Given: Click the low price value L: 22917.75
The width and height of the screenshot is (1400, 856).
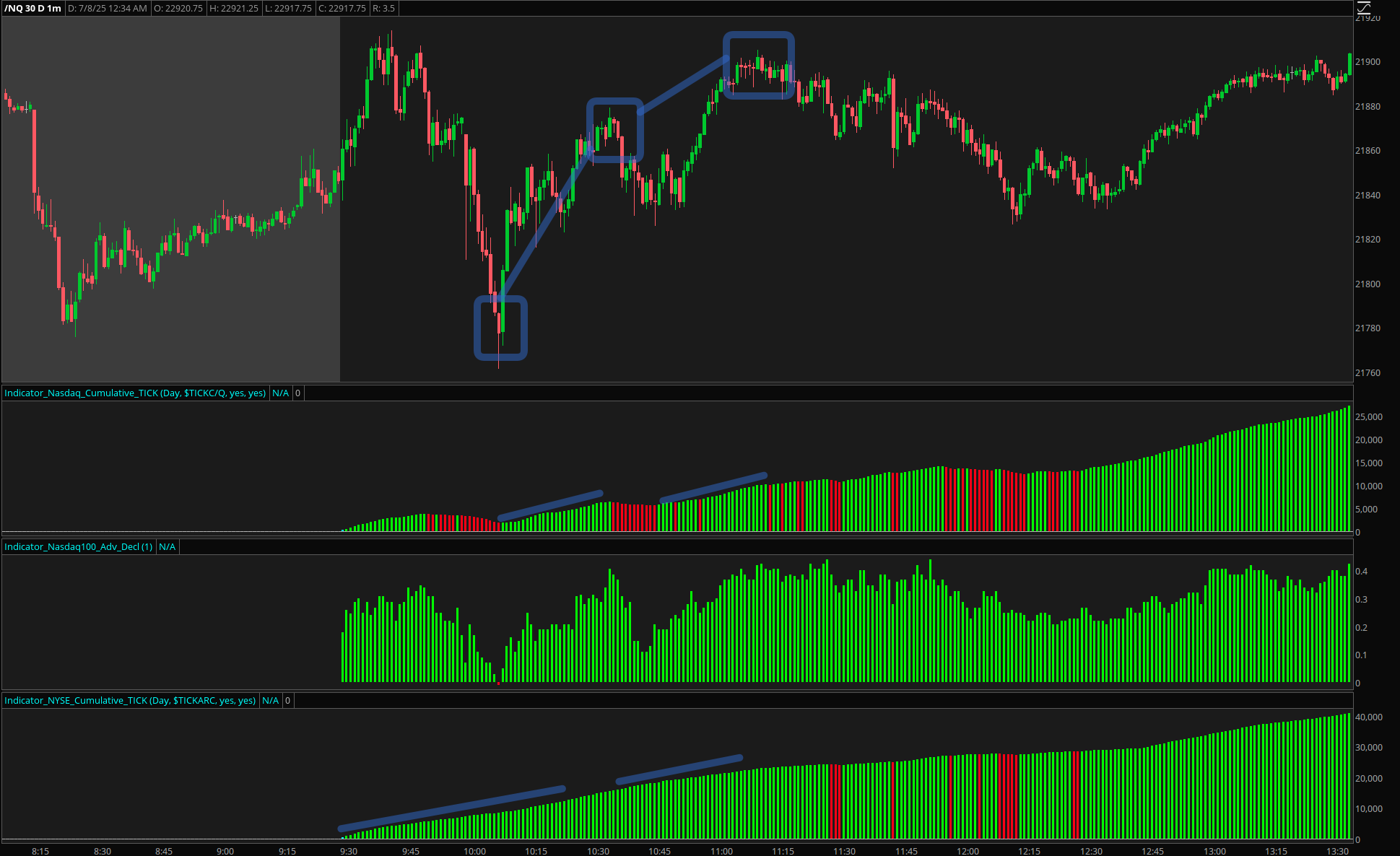Looking at the screenshot, I should pyautogui.click(x=288, y=9).
